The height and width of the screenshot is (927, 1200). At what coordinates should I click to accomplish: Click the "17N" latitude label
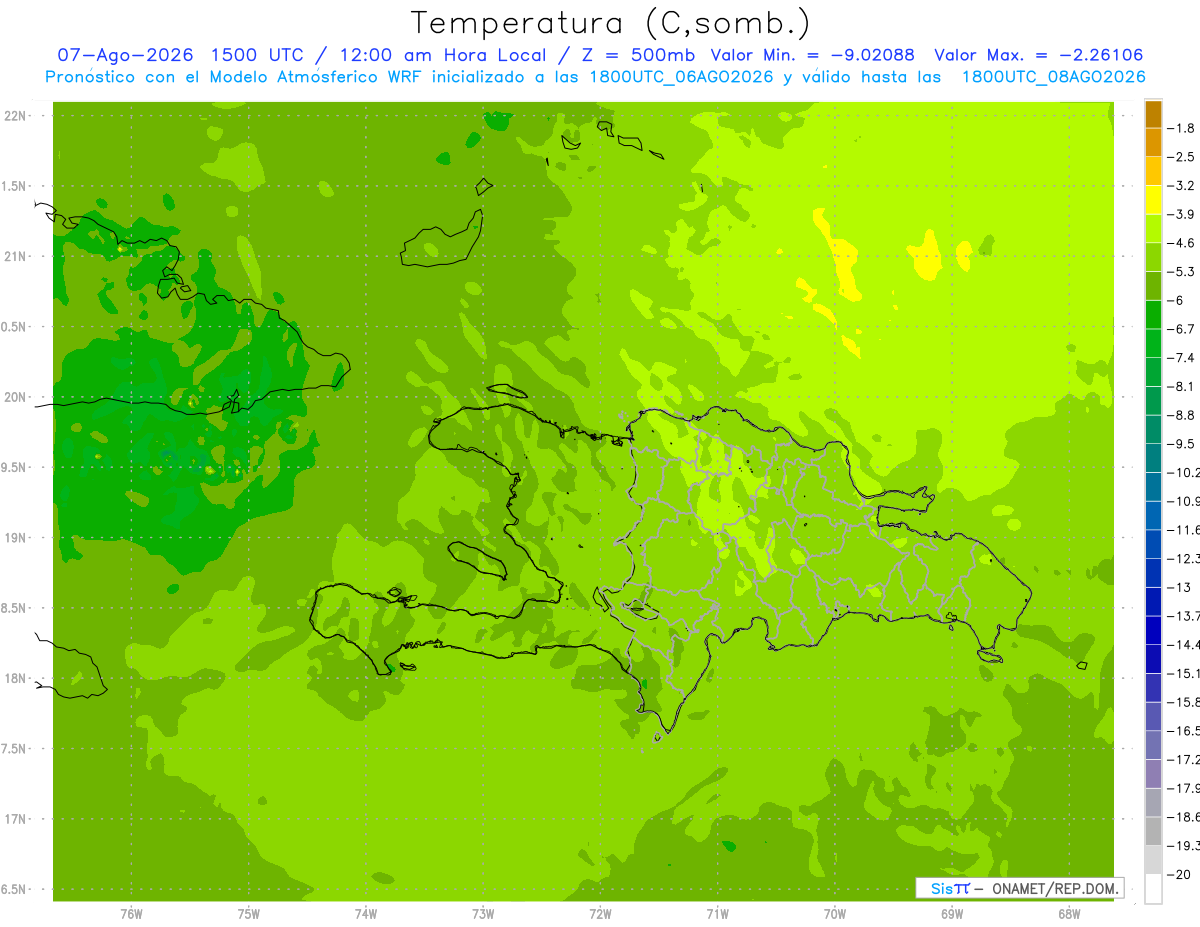point(15,819)
